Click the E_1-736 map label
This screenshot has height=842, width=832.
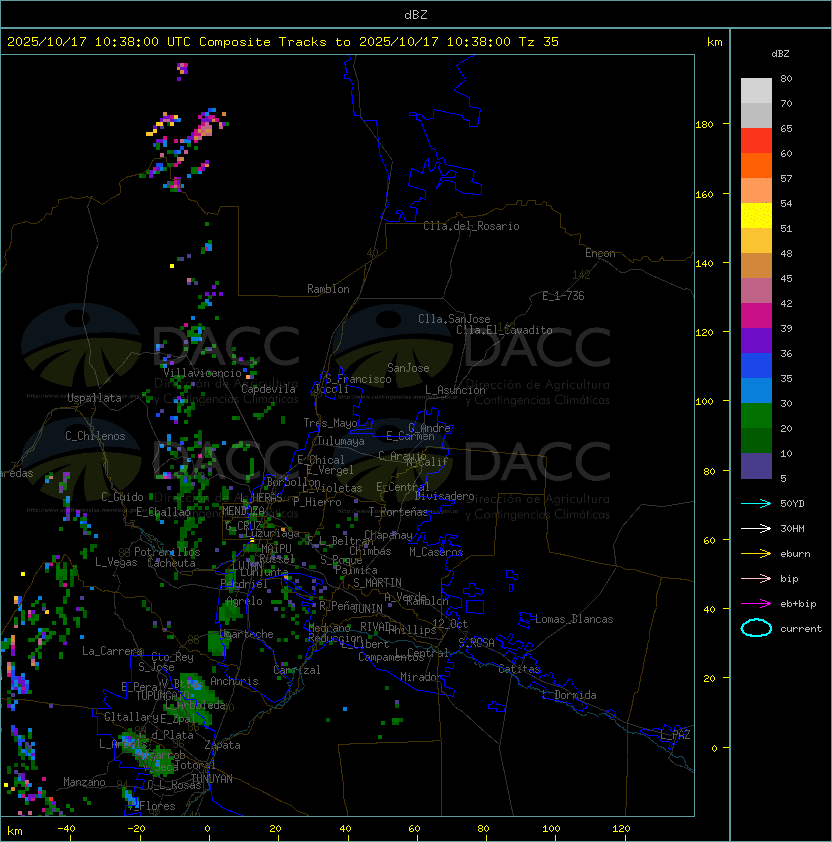(563, 296)
